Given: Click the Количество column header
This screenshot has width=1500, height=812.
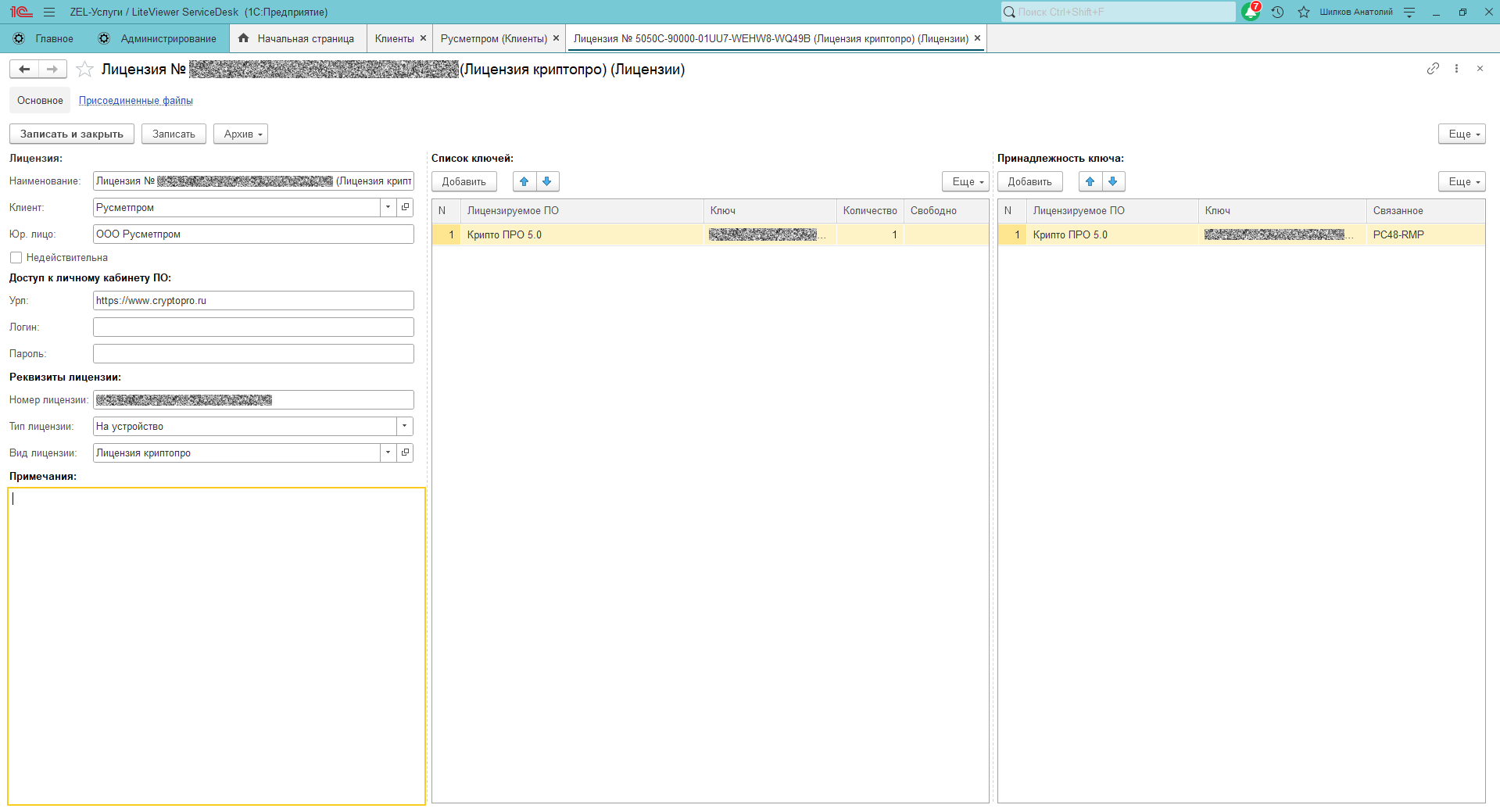Looking at the screenshot, I should 870,210.
